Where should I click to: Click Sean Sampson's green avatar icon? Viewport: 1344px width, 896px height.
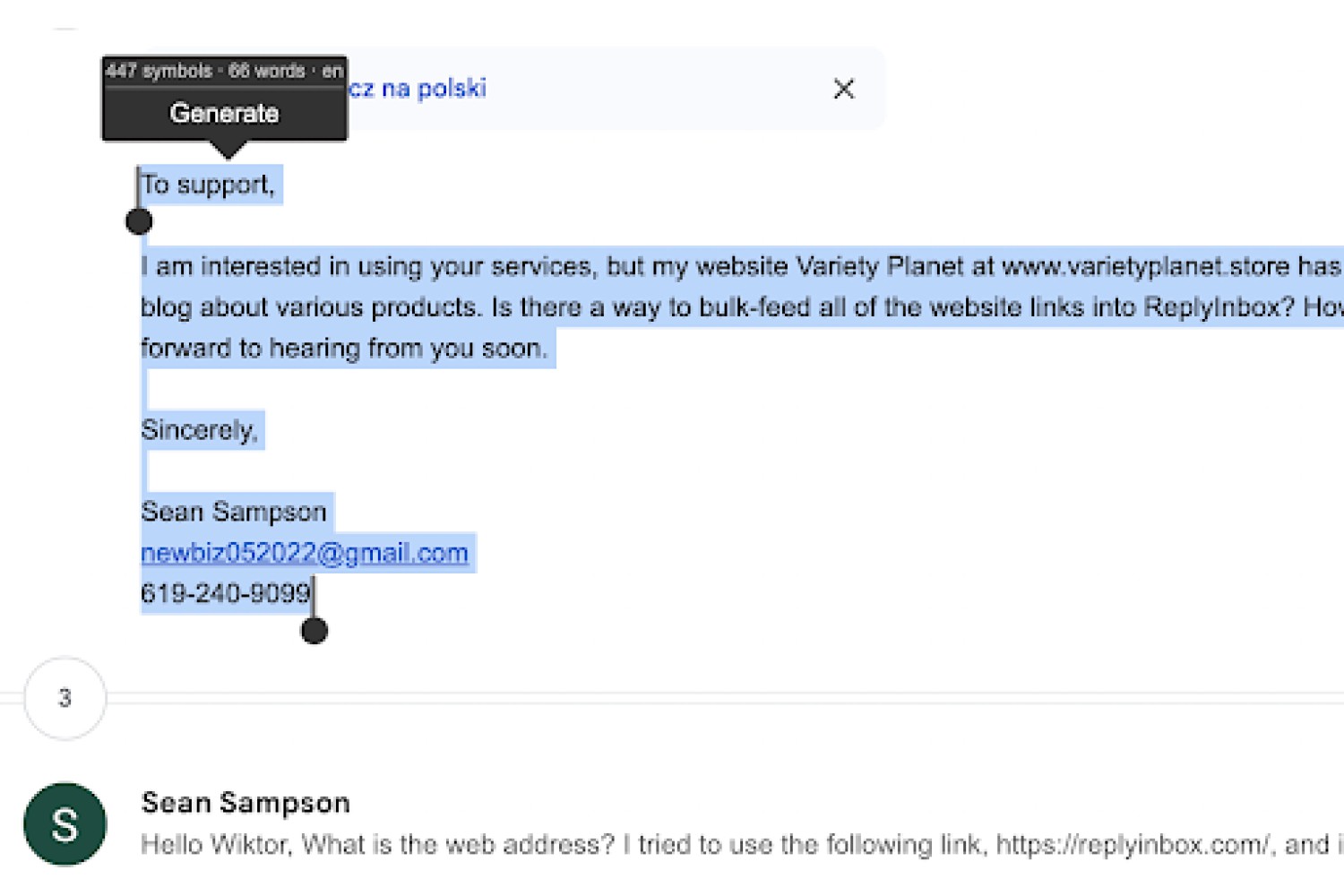pos(65,824)
